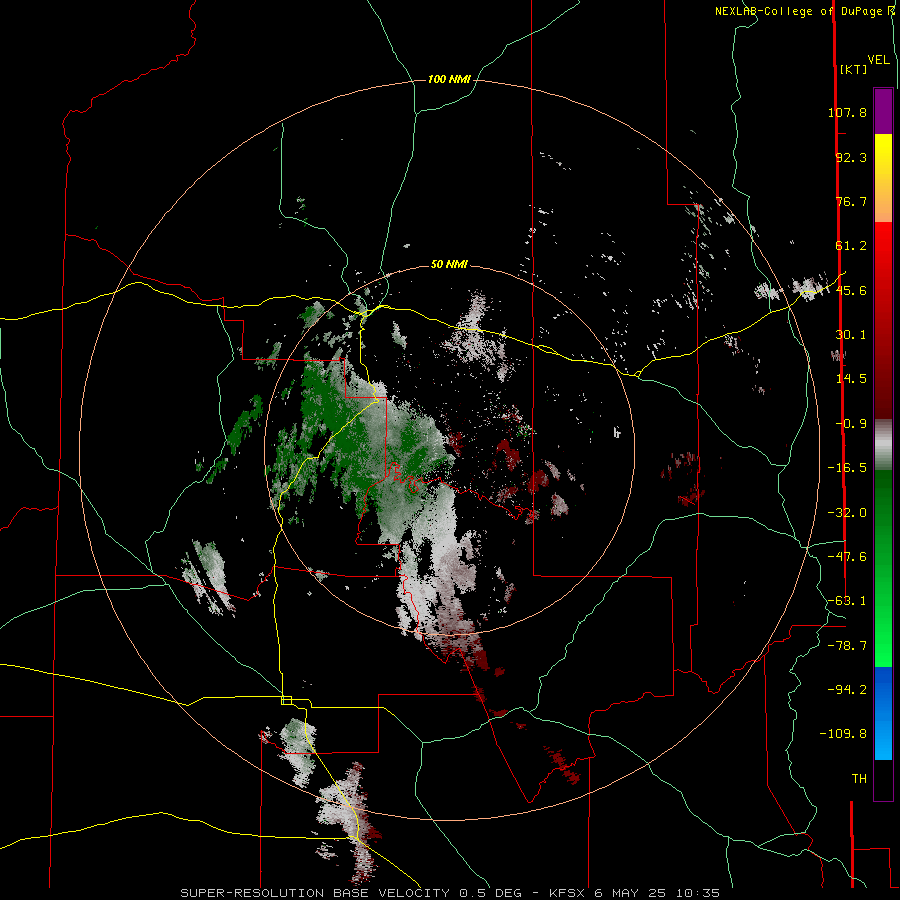Click the -47.6 legend value
Screen dimensions: 900x900
click(x=847, y=557)
